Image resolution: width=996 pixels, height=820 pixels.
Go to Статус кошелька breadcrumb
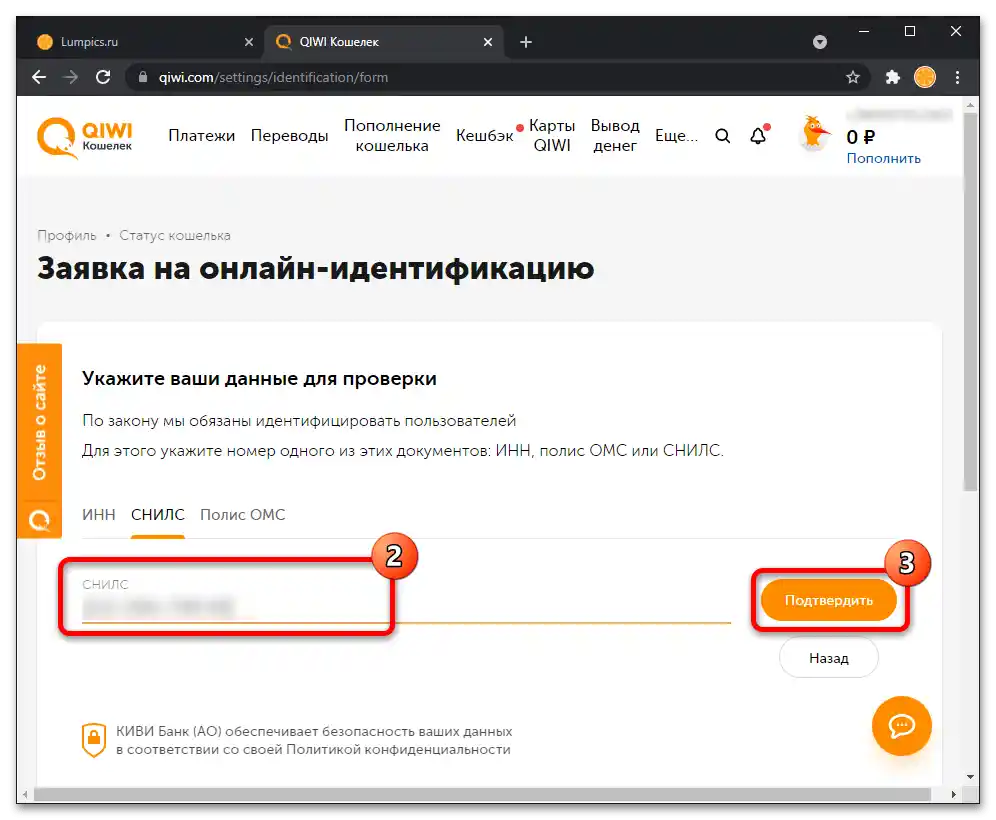(175, 236)
